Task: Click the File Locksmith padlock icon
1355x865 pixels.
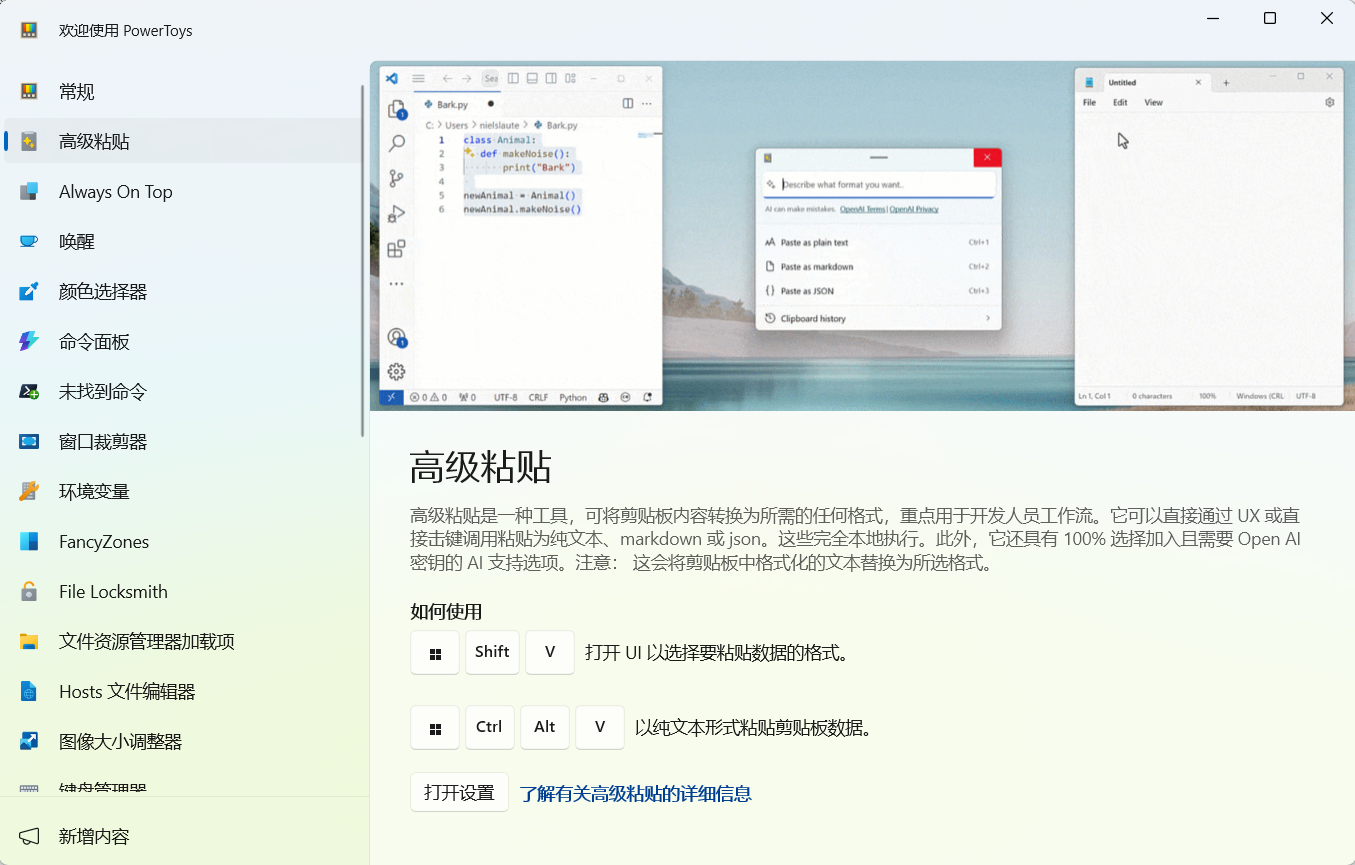Action: click(x=29, y=592)
